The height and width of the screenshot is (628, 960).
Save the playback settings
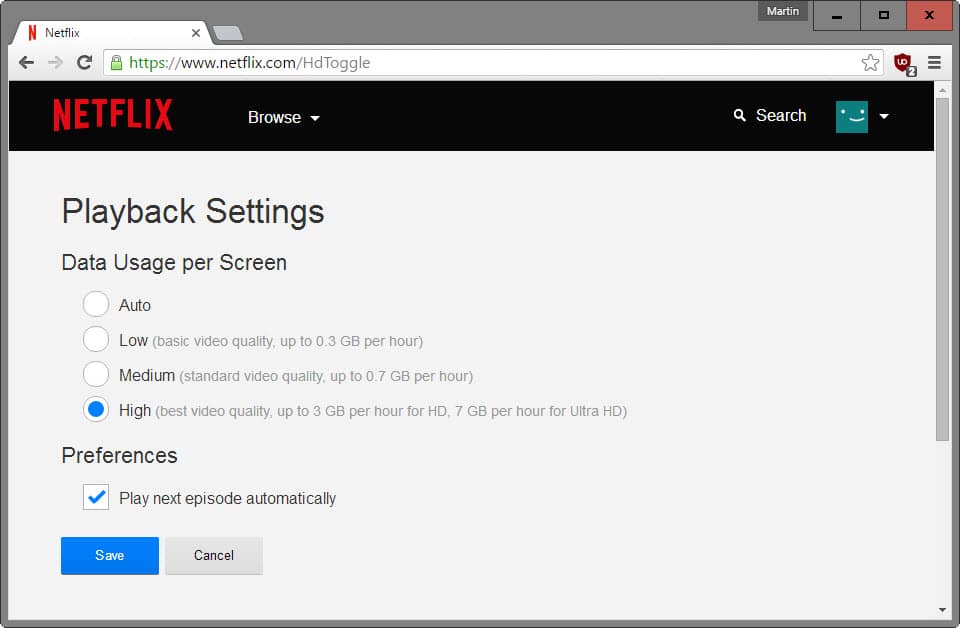coord(109,555)
